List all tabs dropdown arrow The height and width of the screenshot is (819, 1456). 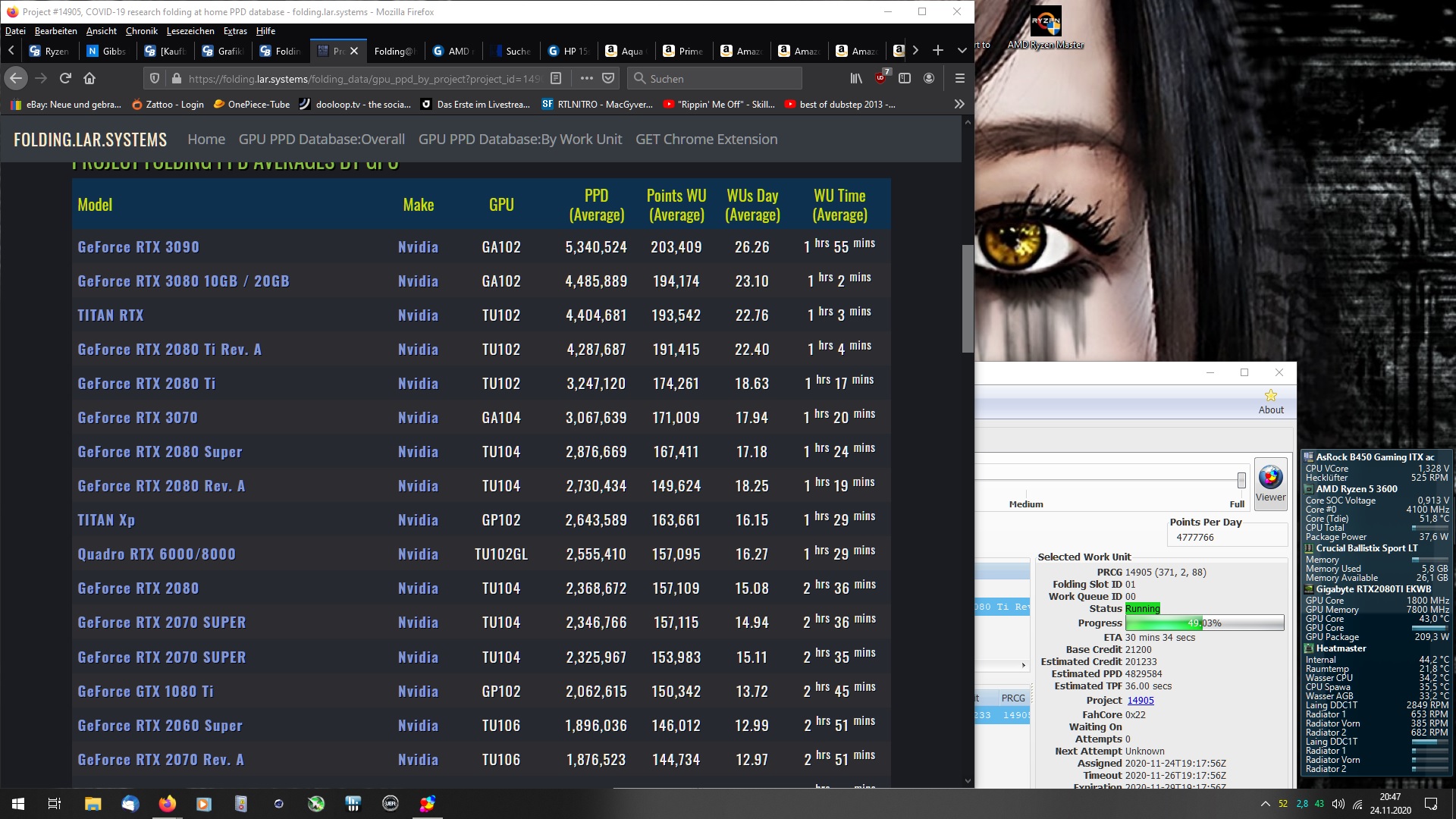click(x=962, y=50)
